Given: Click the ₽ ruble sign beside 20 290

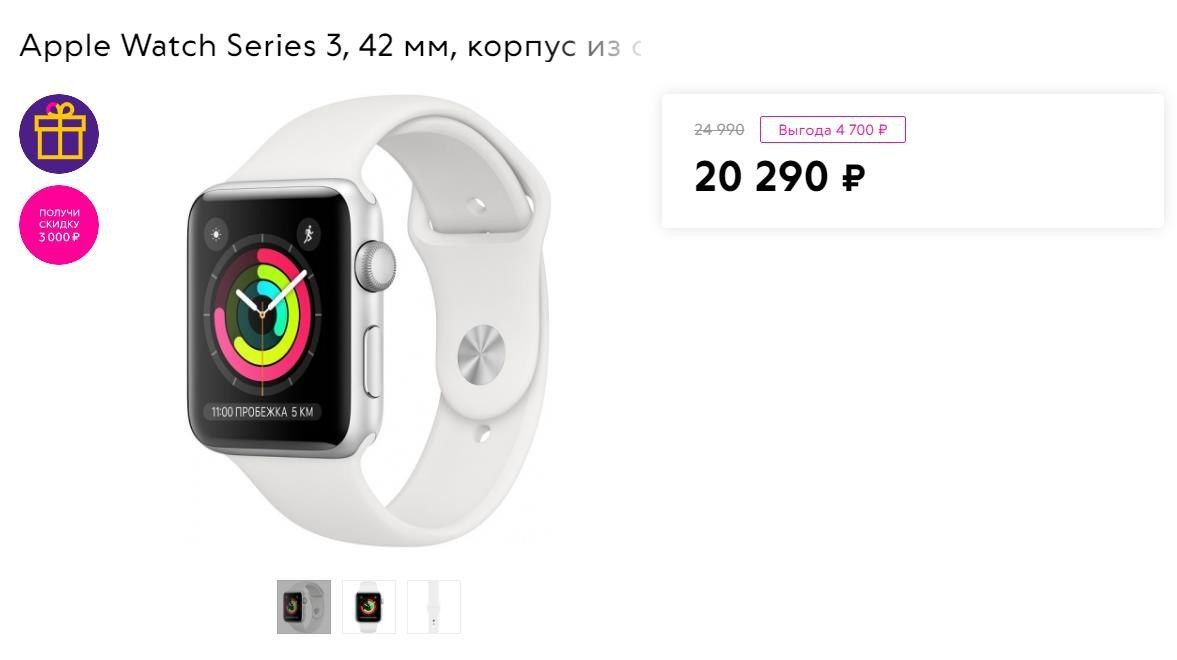Looking at the screenshot, I should coord(853,178).
